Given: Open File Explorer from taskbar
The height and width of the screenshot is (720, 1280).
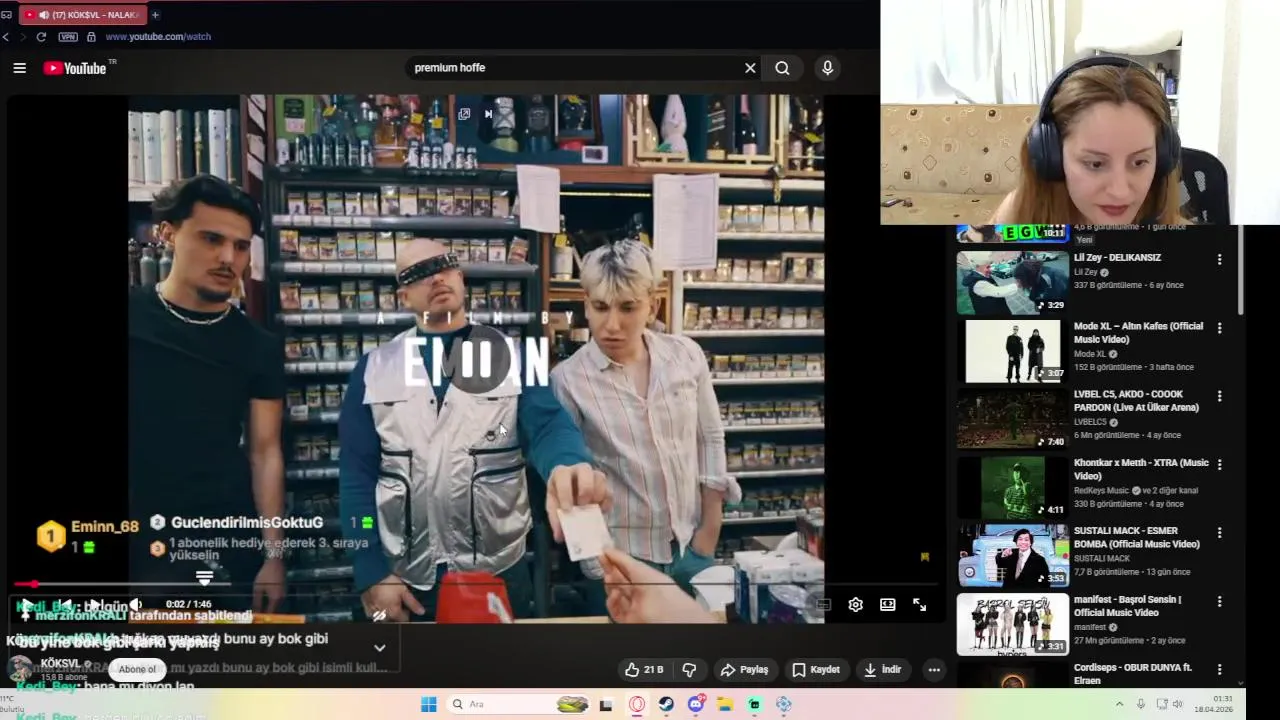Looking at the screenshot, I should coord(725,705).
